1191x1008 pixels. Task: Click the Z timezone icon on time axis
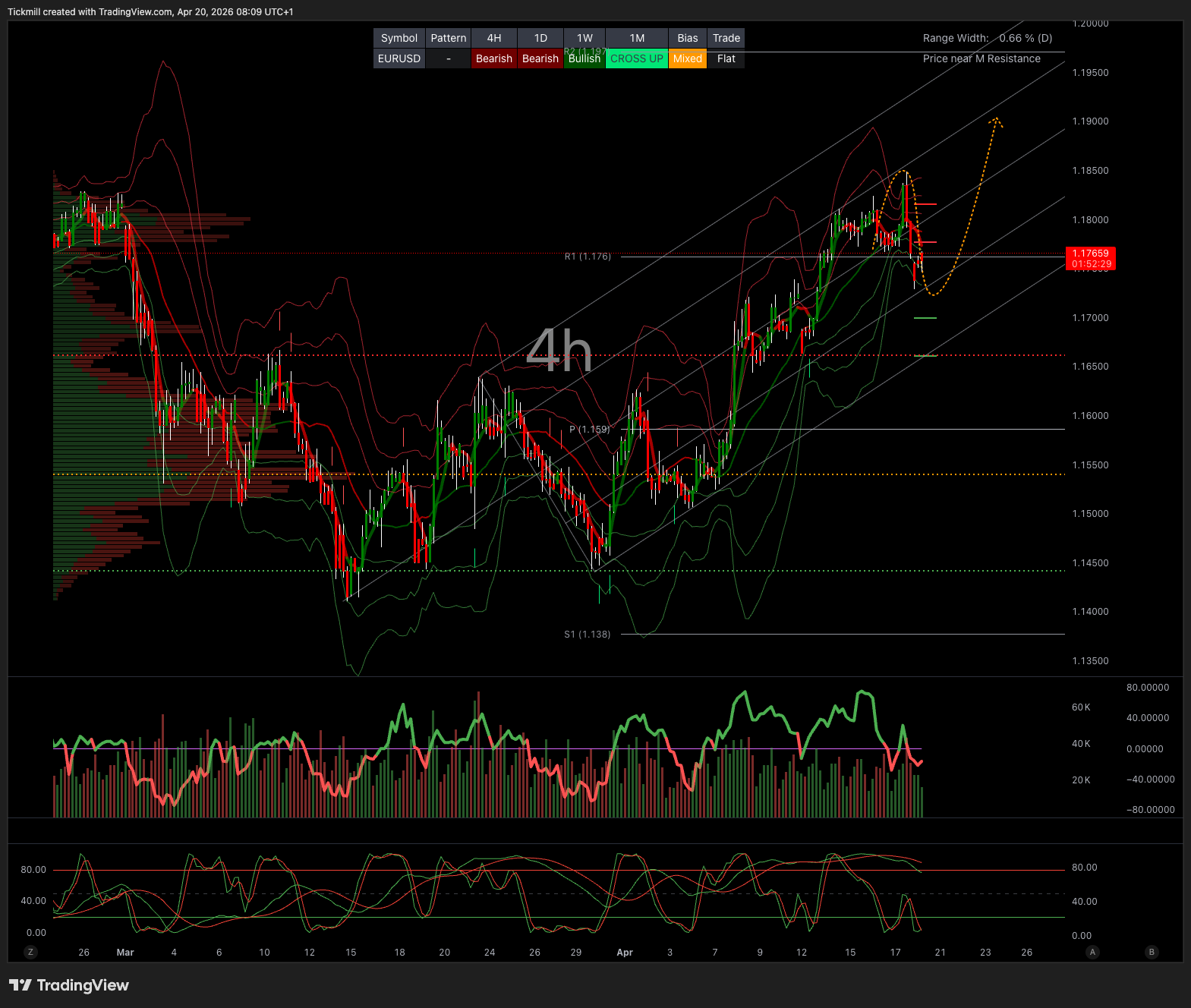coord(31,952)
